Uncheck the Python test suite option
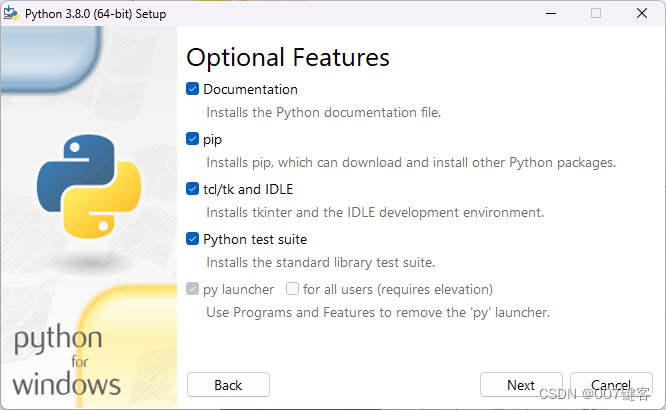 [192, 239]
